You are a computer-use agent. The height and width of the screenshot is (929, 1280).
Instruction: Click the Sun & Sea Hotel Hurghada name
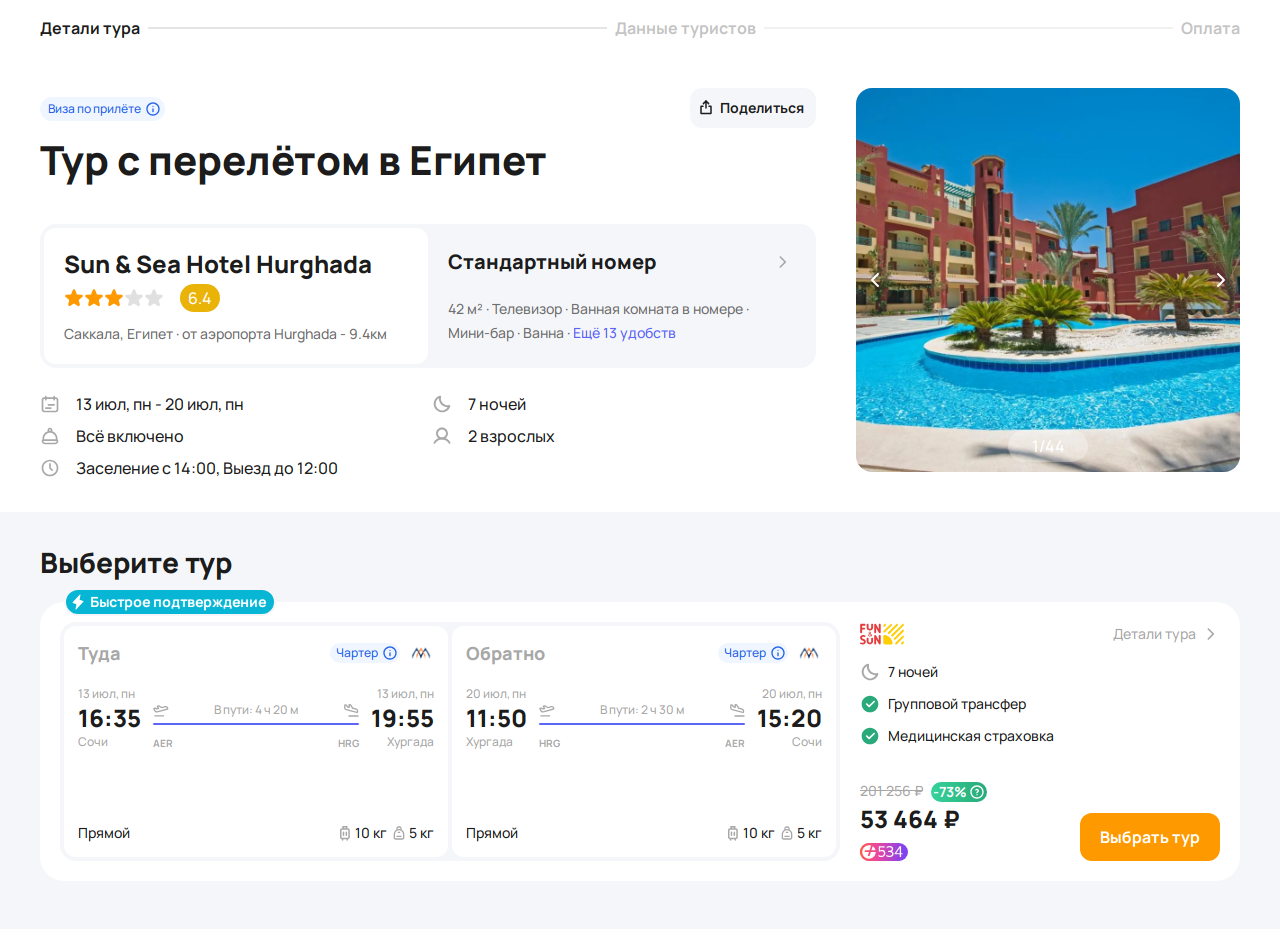point(218,264)
